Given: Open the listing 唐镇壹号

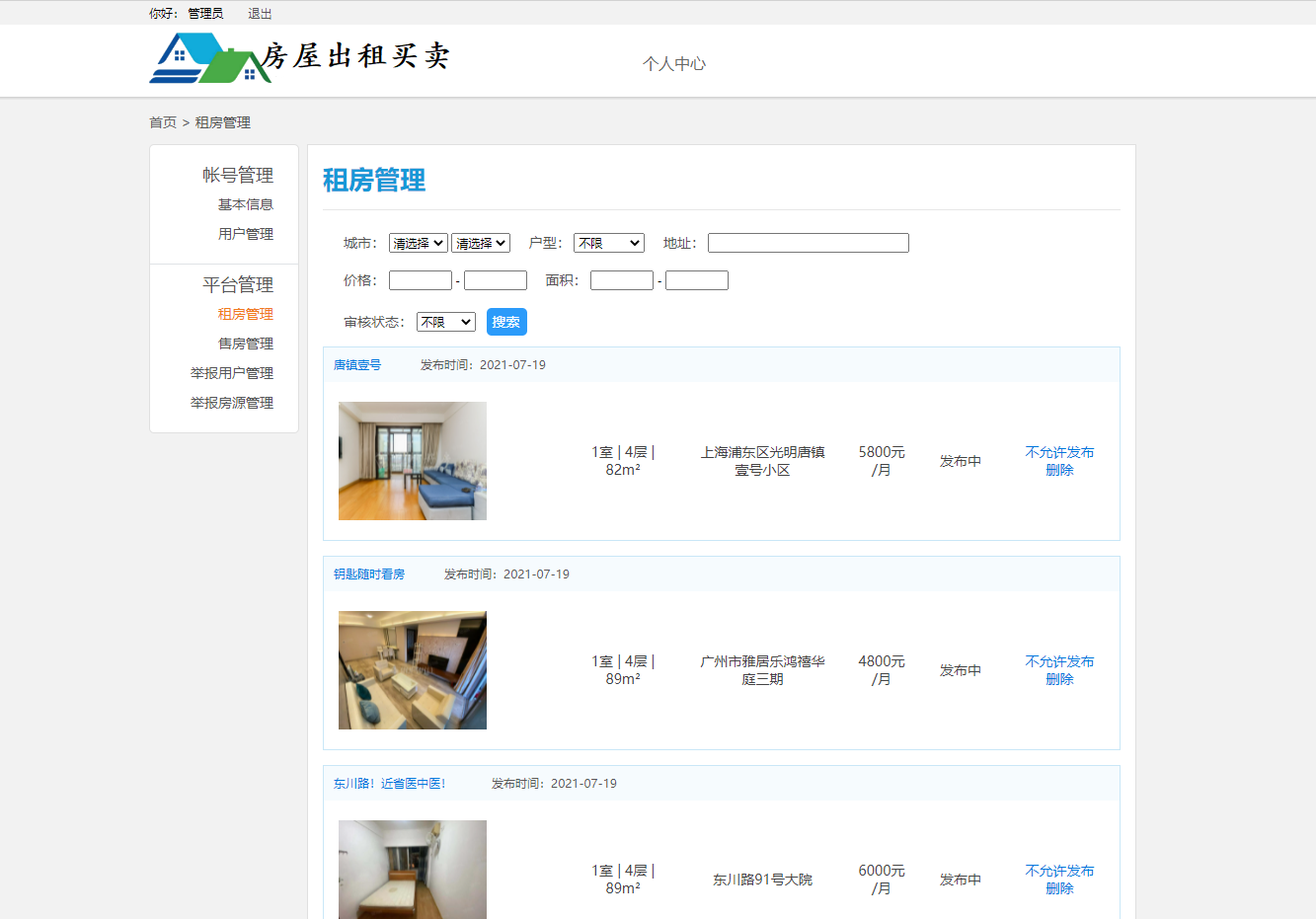Looking at the screenshot, I should click(x=356, y=364).
